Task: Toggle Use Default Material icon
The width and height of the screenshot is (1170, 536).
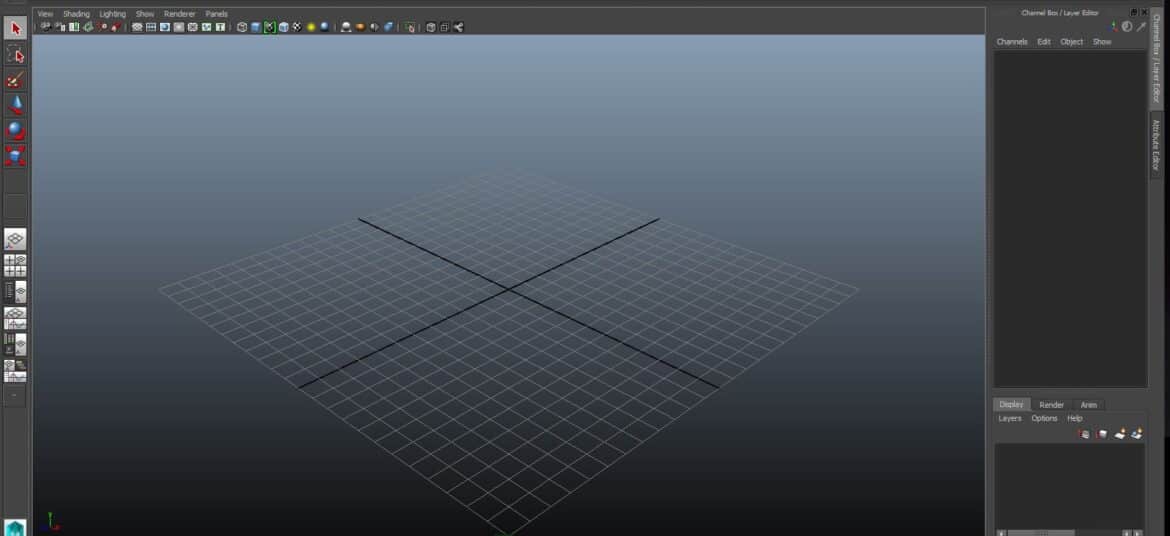Action: (x=269, y=27)
